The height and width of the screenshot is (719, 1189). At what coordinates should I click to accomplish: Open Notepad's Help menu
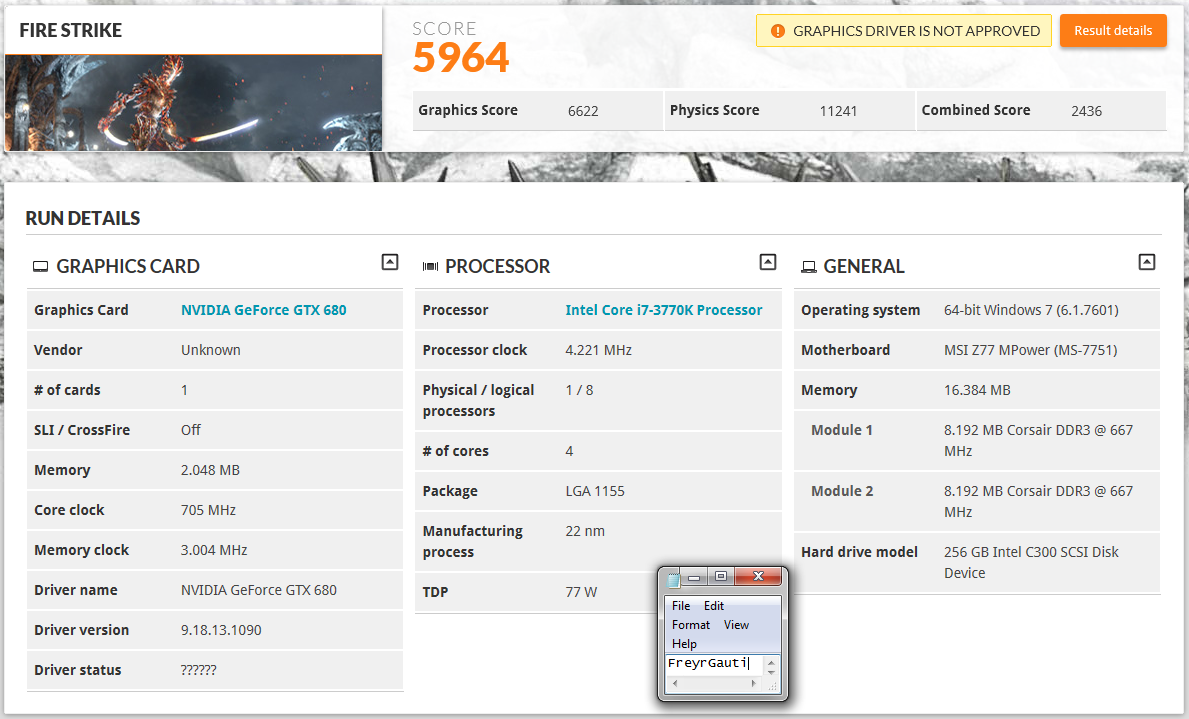pos(684,644)
